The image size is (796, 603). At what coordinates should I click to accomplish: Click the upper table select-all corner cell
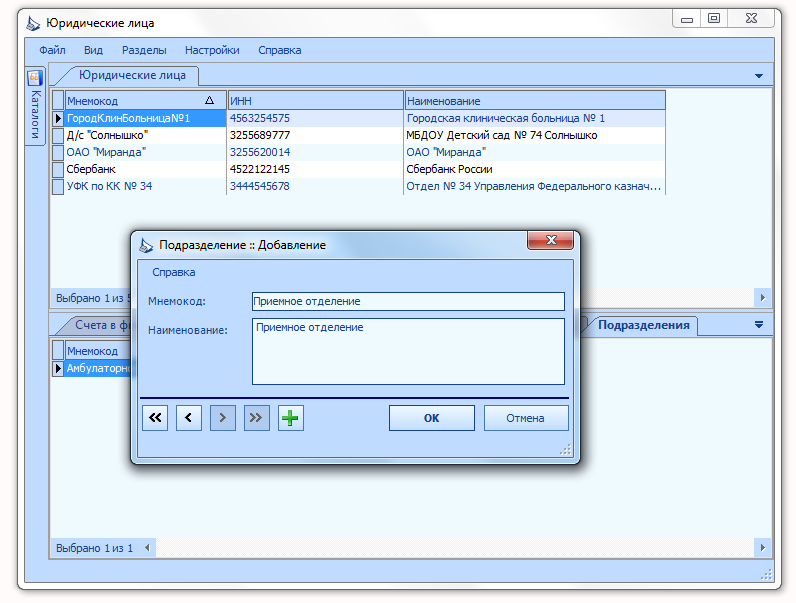[x=58, y=100]
